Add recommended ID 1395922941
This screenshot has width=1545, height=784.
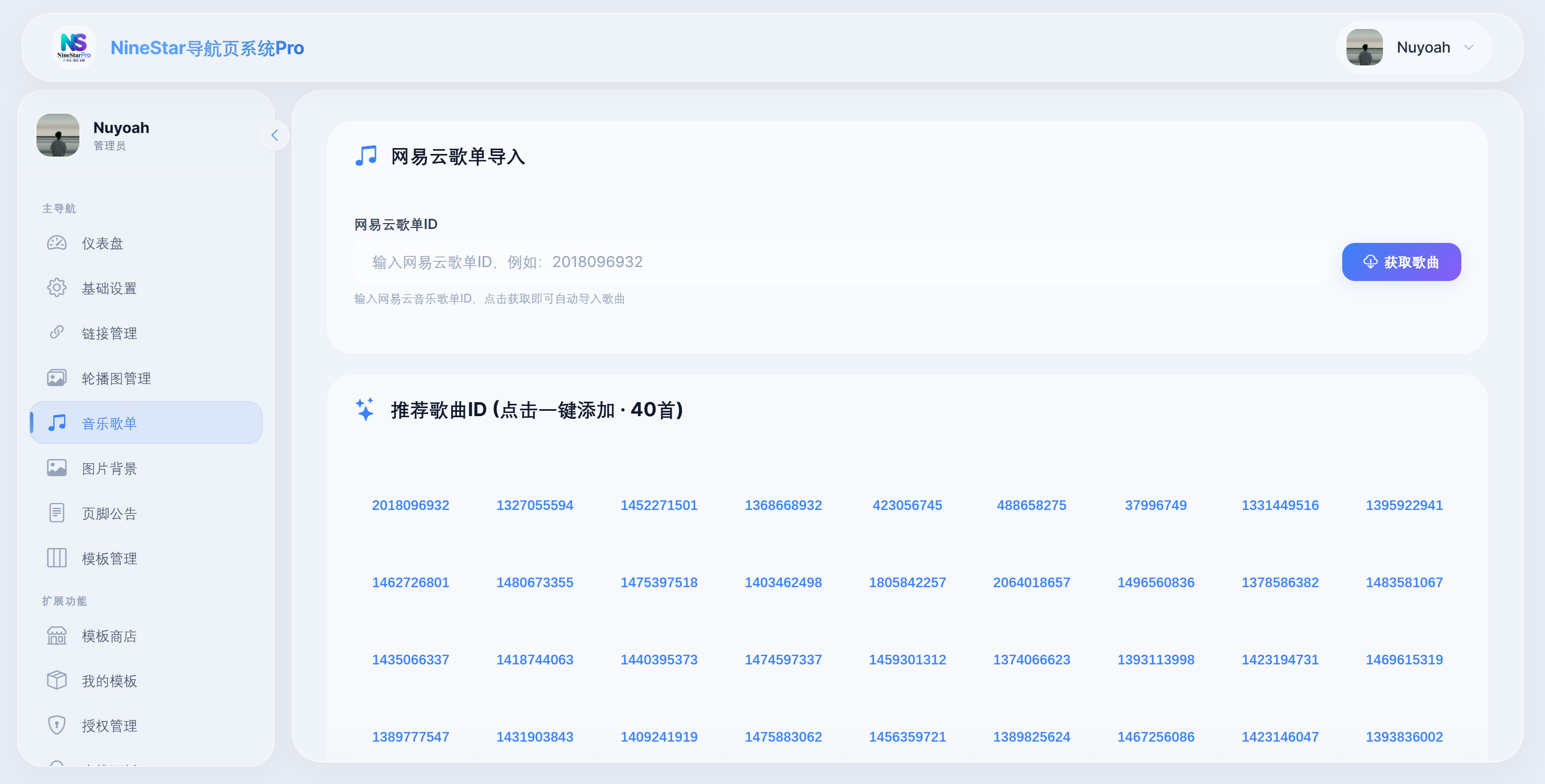click(1404, 505)
